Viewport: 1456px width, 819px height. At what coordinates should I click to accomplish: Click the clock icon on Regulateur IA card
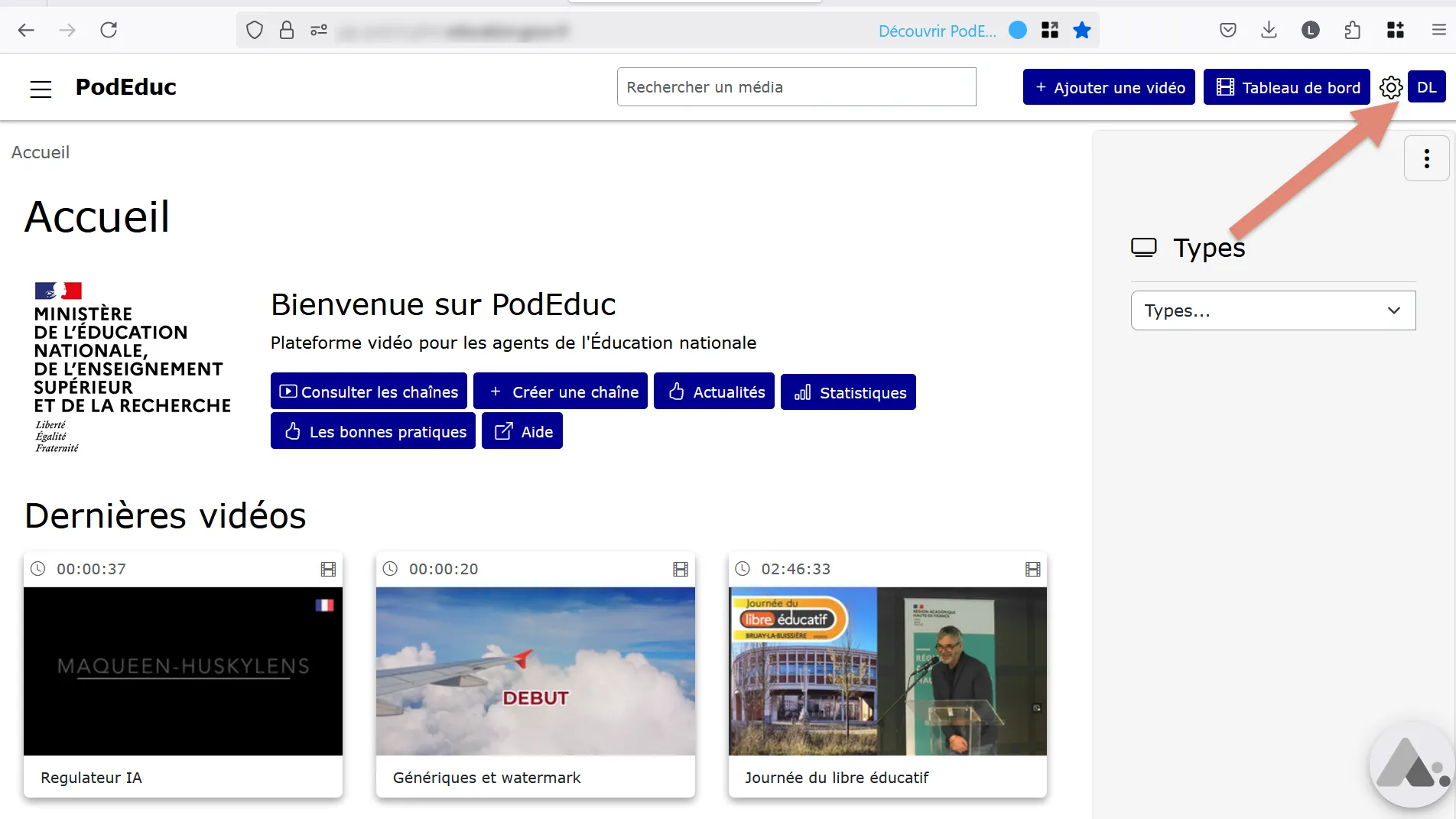point(37,569)
